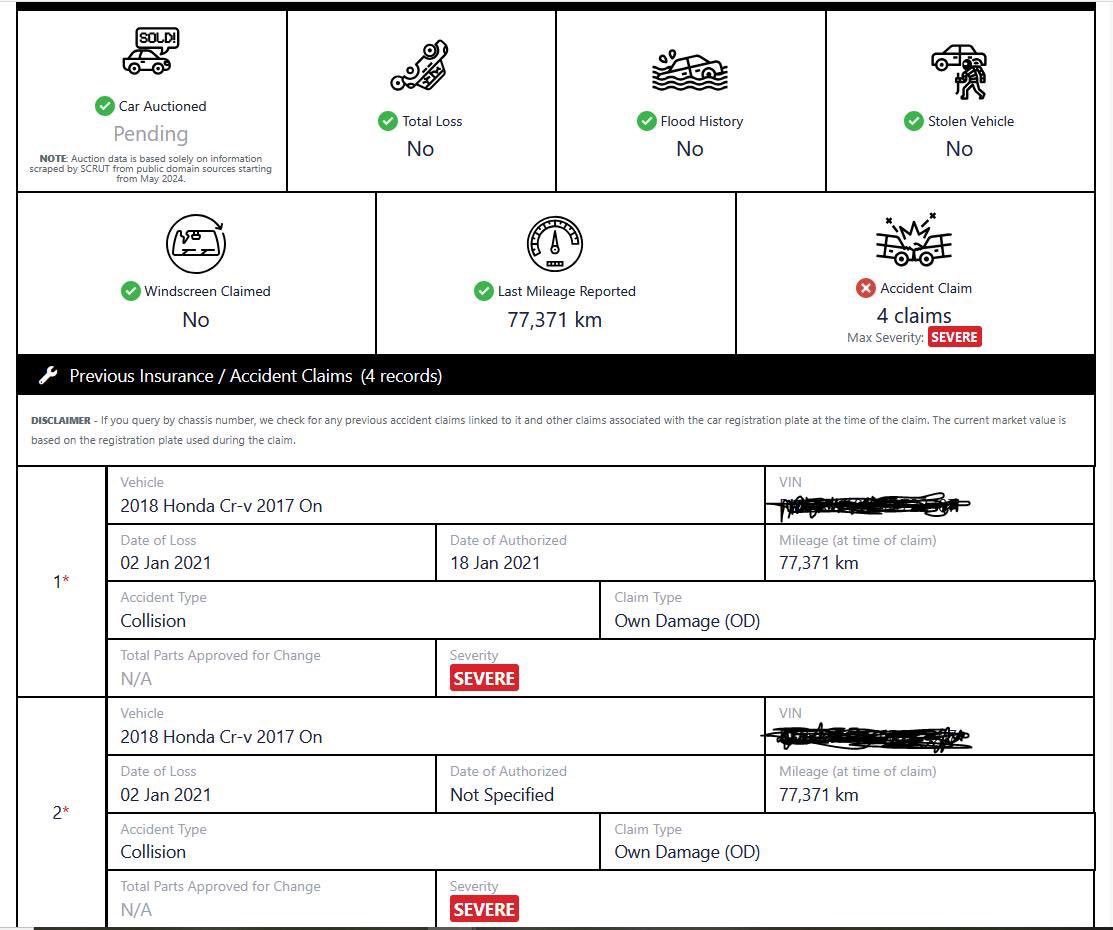Image resolution: width=1113 pixels, height=930 pixels.
Task: Click the Pending auction status text
Action: (150, 134)
